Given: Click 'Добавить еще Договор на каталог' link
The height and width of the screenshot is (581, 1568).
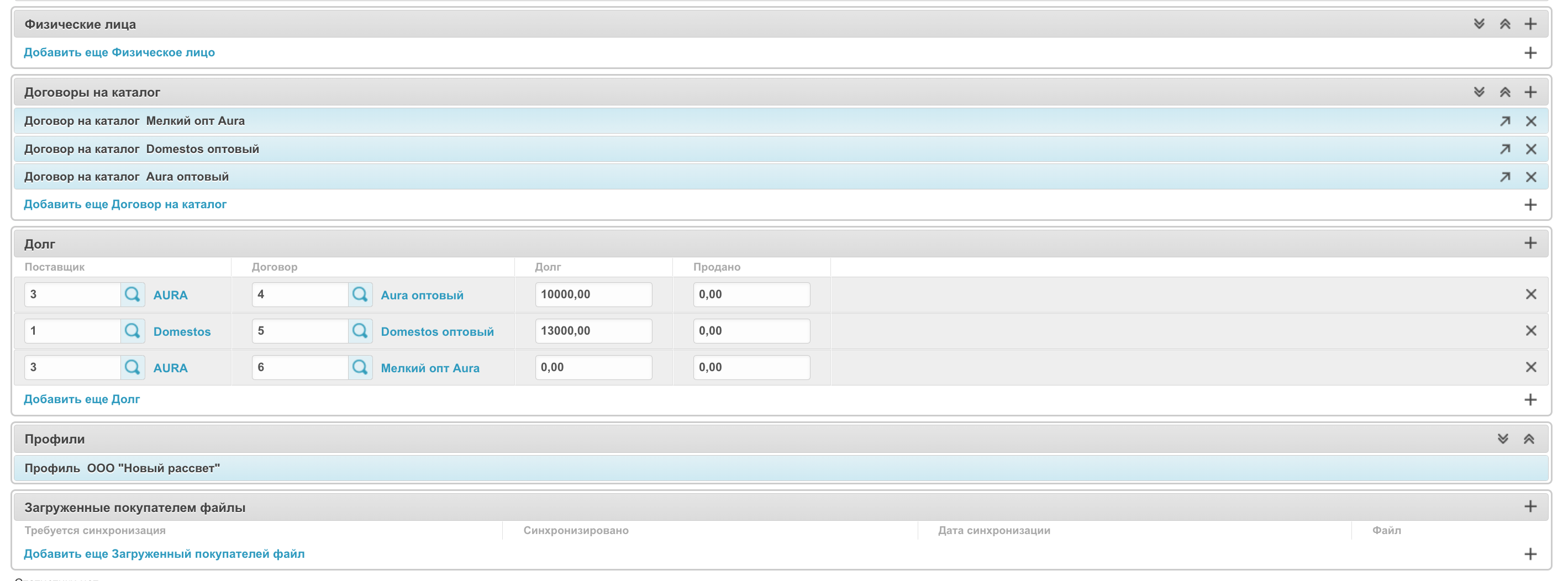Looking at the screenshot, I should (x=125, y=204).
